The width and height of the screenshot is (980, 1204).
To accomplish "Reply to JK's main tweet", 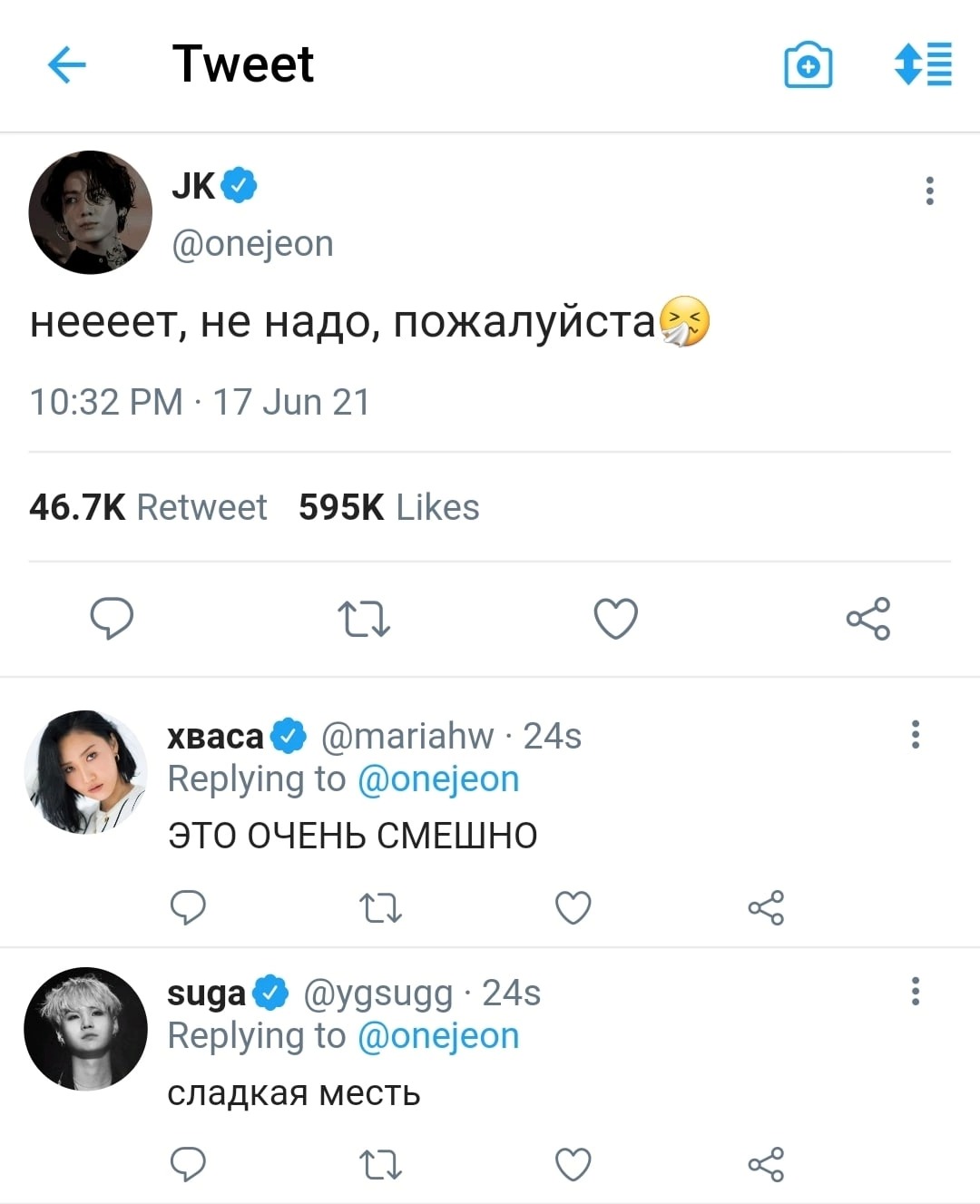I will pyautogui.click(x=112, y=619).
